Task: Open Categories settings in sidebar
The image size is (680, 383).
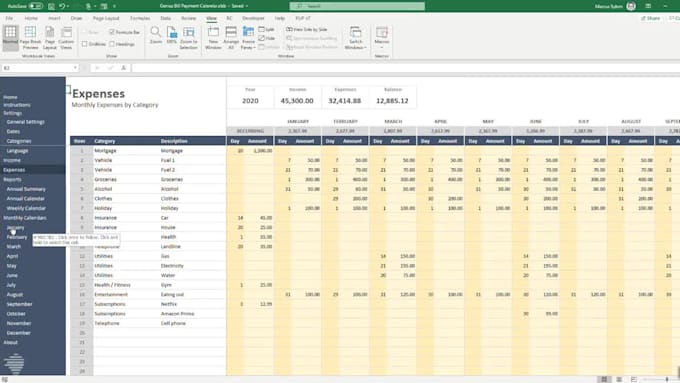Action: 19,141
